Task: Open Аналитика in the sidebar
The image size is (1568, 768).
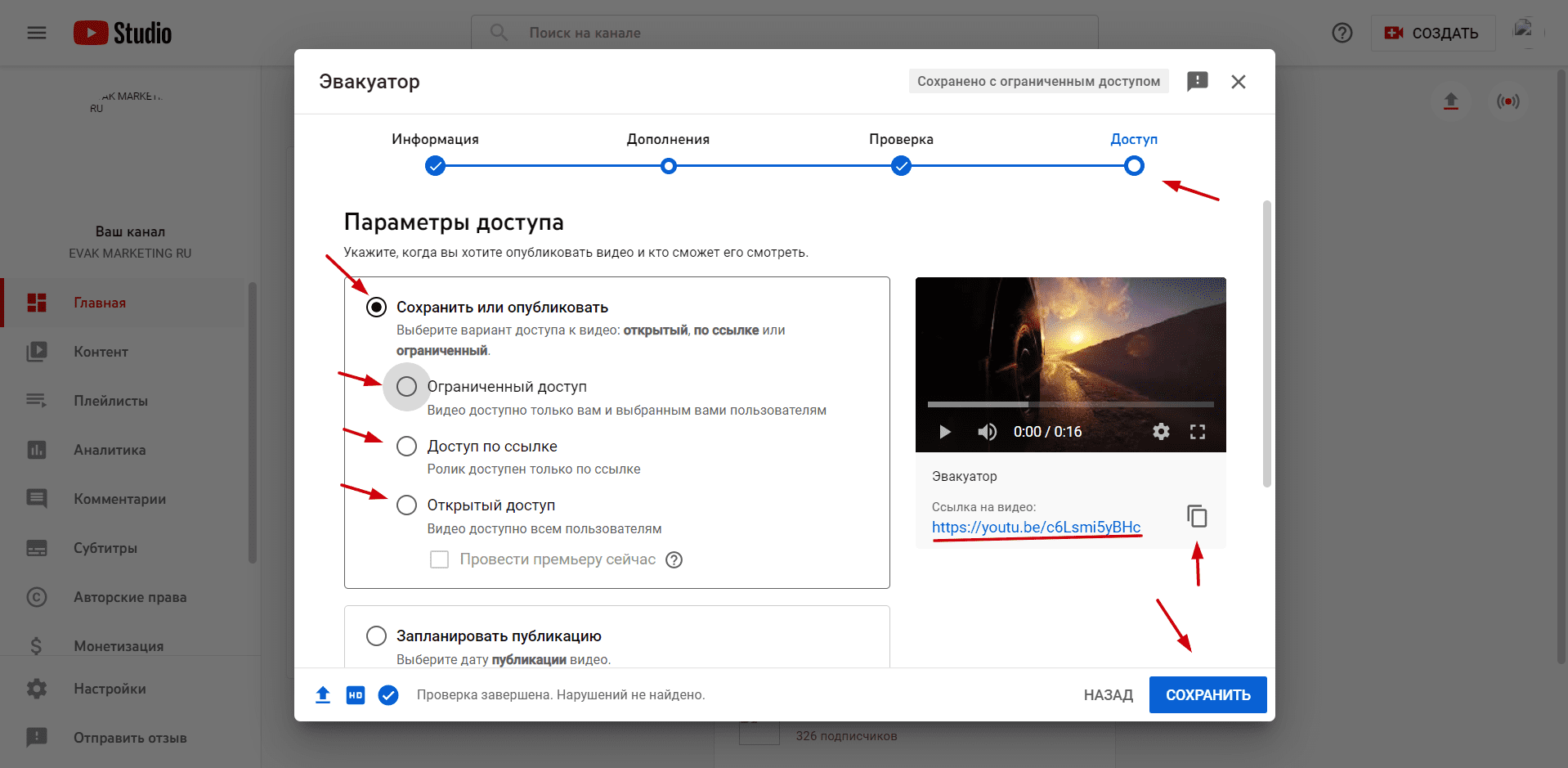Action: tap(123, 450)
